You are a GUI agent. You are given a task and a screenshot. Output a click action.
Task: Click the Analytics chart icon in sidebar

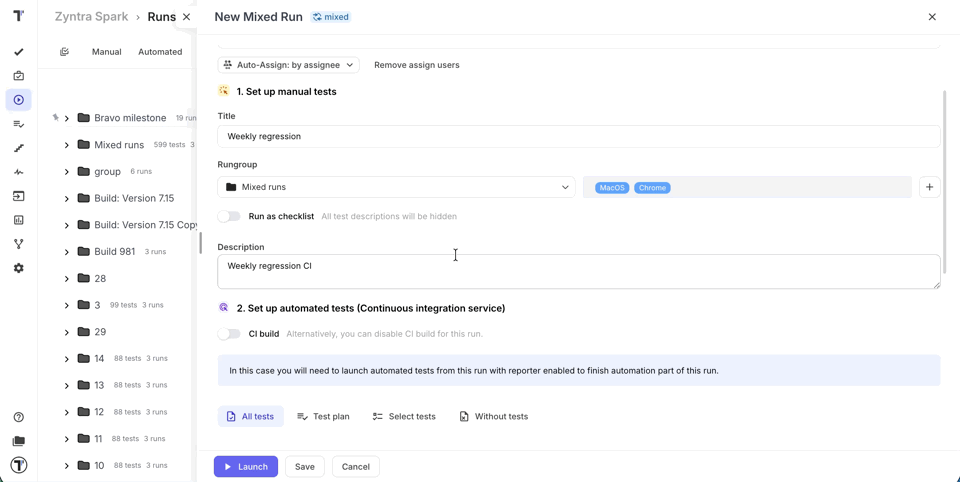pos(19,220)
